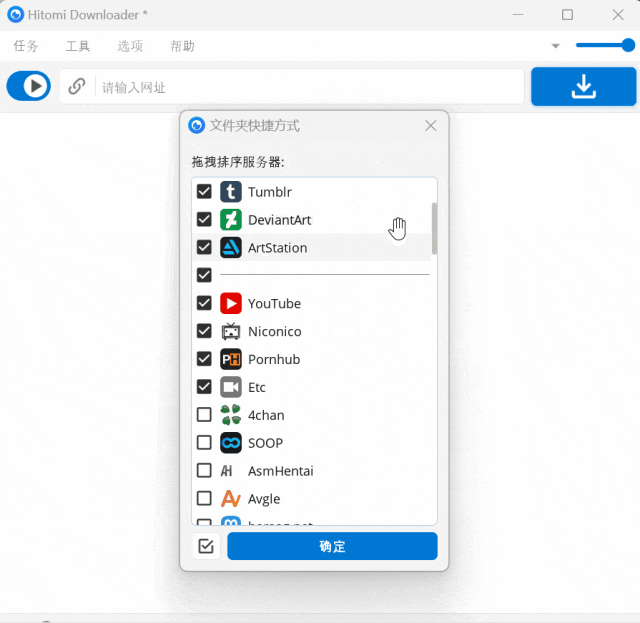The height and width of the screenshot is (623, 640).
Task: Confirm with the 确定 button
Action: 332,546
